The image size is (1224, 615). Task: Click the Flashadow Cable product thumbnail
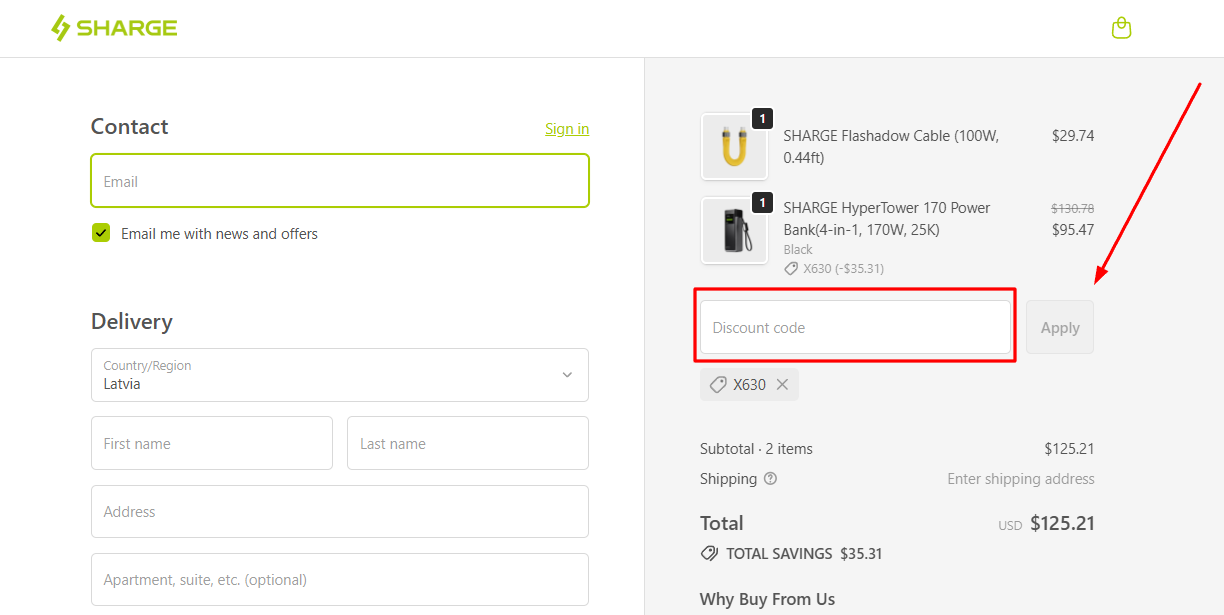coord(734,146)
